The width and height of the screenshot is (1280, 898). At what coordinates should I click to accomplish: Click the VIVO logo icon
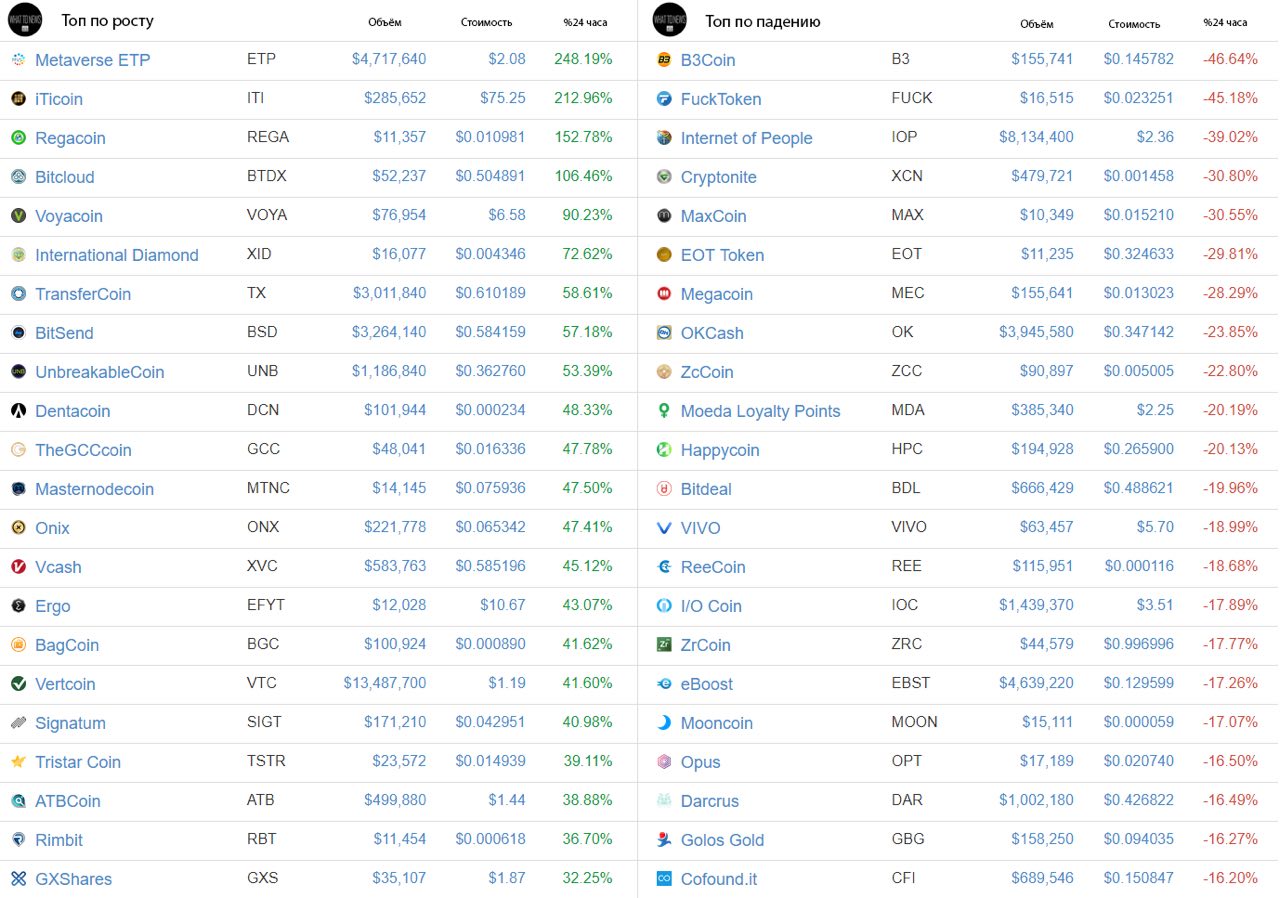664,528
